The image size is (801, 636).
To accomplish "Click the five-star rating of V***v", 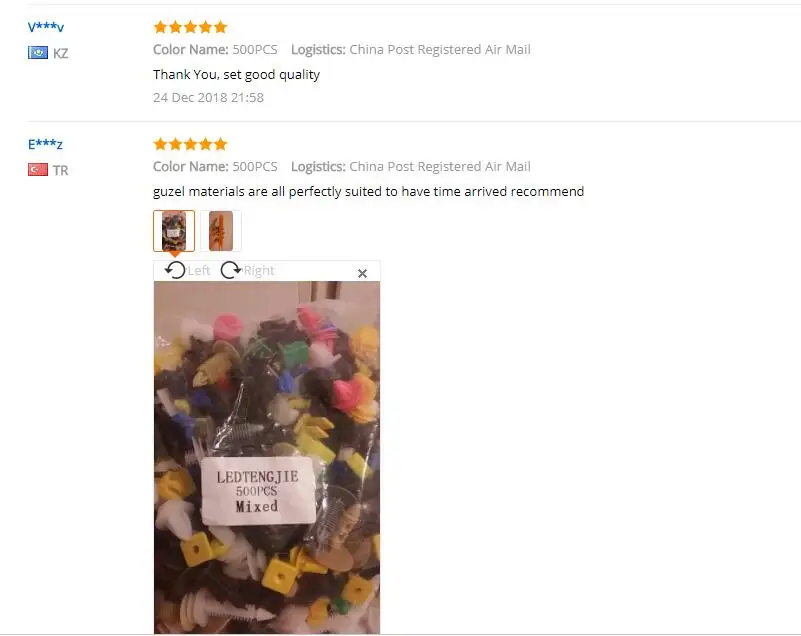I will pos(191,27).
